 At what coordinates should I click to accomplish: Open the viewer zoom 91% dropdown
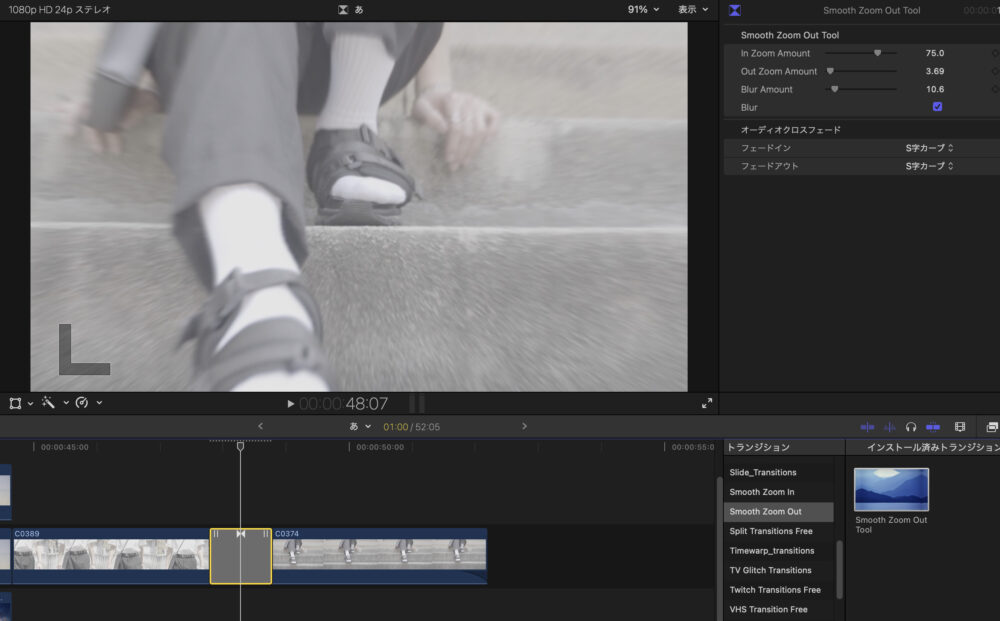[x=643, y=9]
